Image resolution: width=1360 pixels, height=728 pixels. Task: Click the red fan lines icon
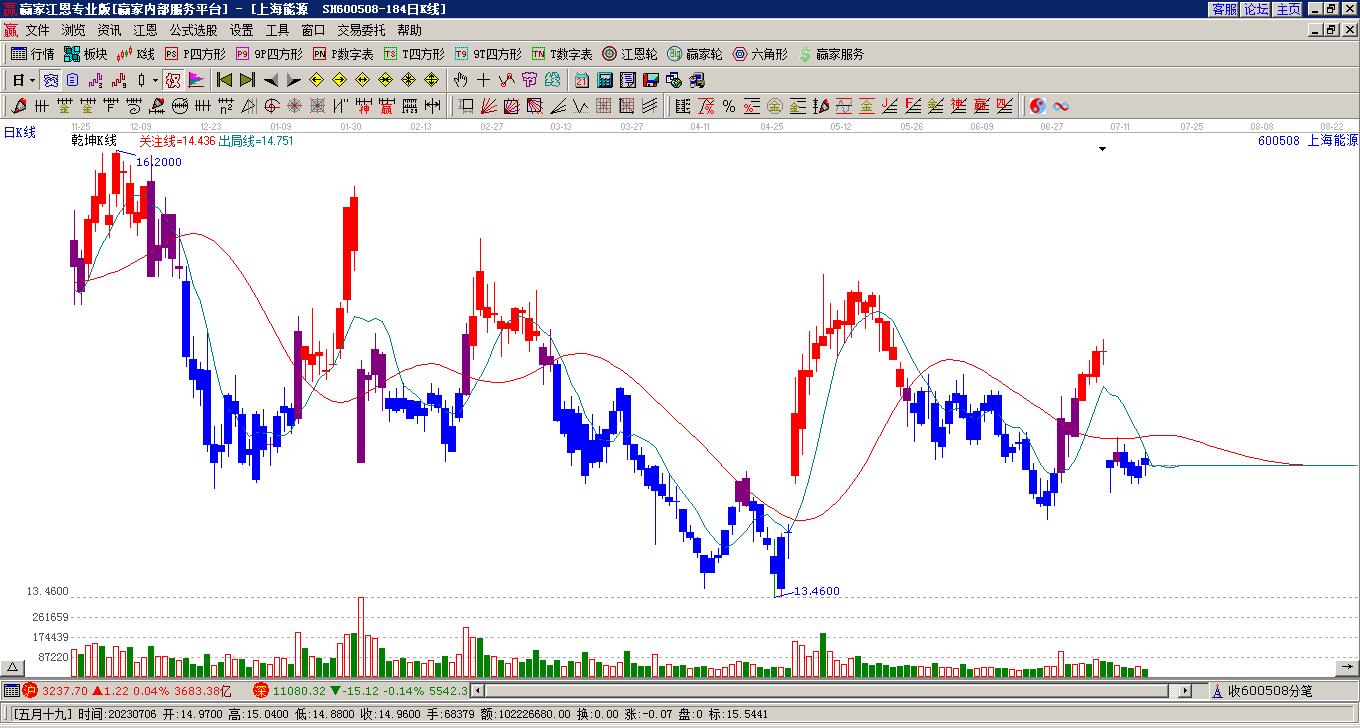(488, 106)
